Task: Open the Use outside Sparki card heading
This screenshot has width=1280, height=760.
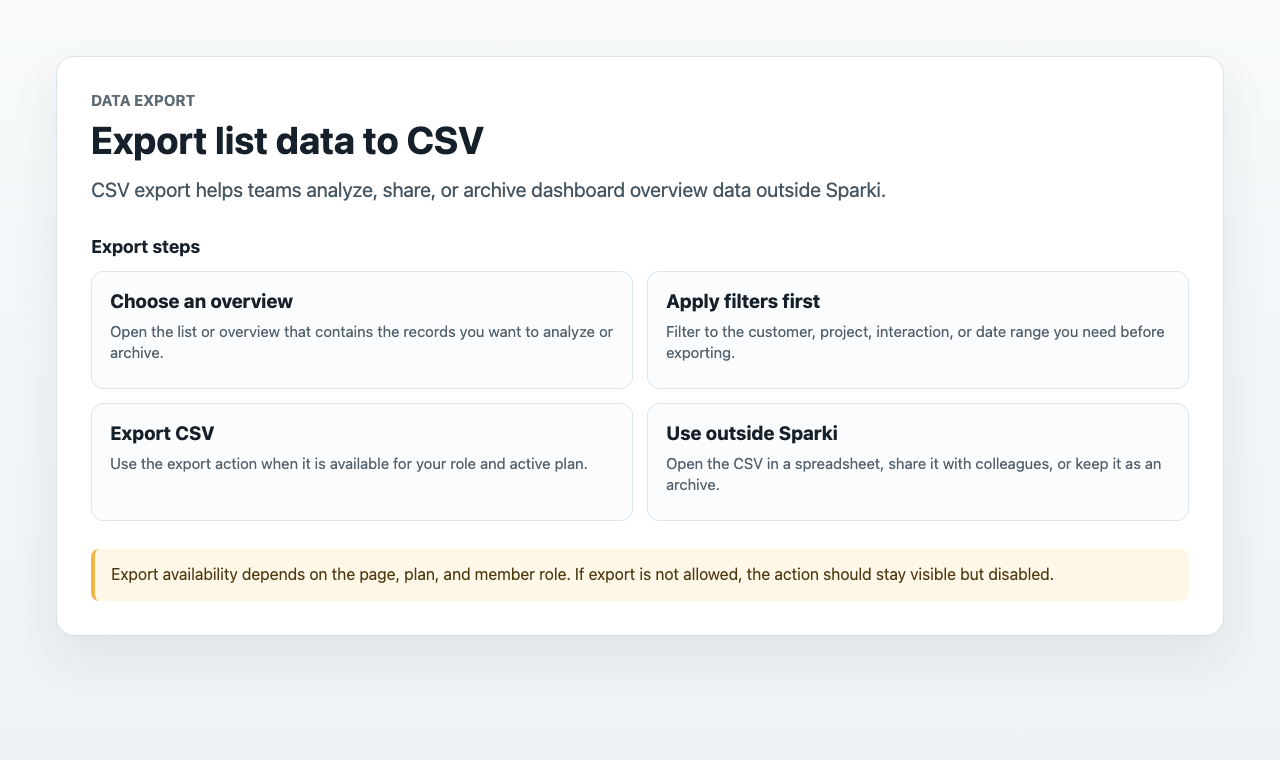Action: (752, 433)
